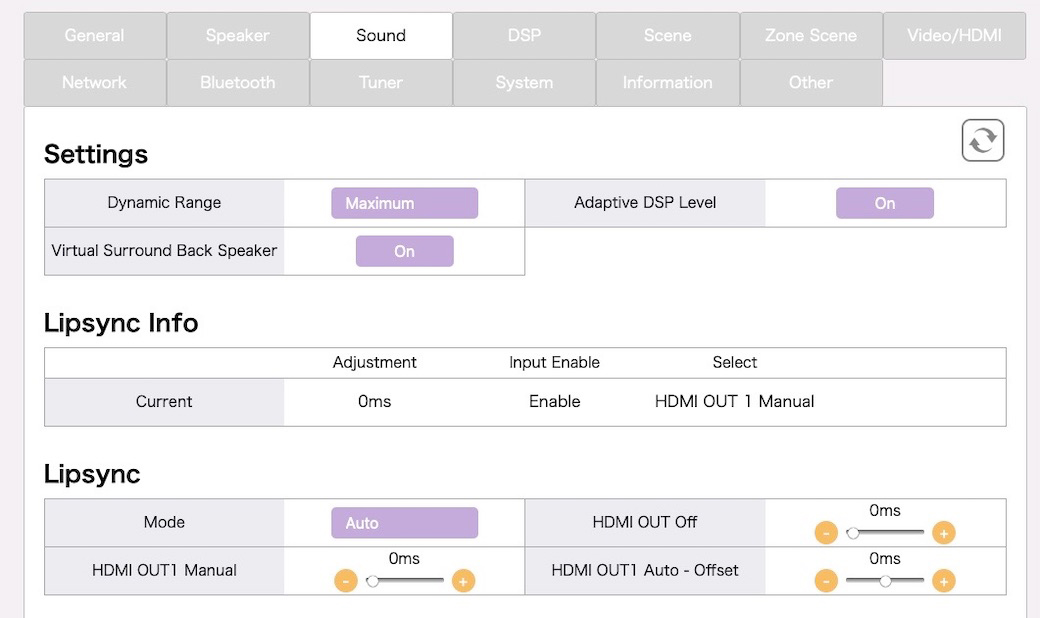Increase HDMI OUT Off delay with plus

click(943, 532)
